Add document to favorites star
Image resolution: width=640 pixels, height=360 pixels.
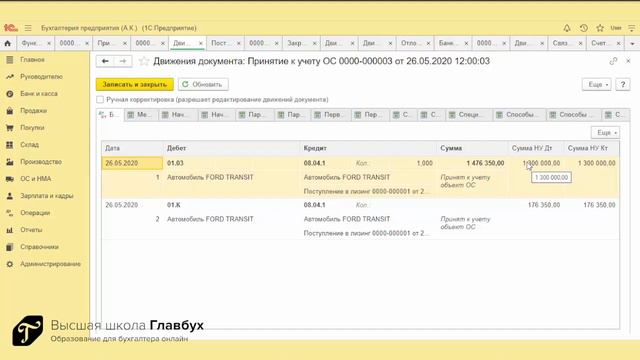point(144,61)
